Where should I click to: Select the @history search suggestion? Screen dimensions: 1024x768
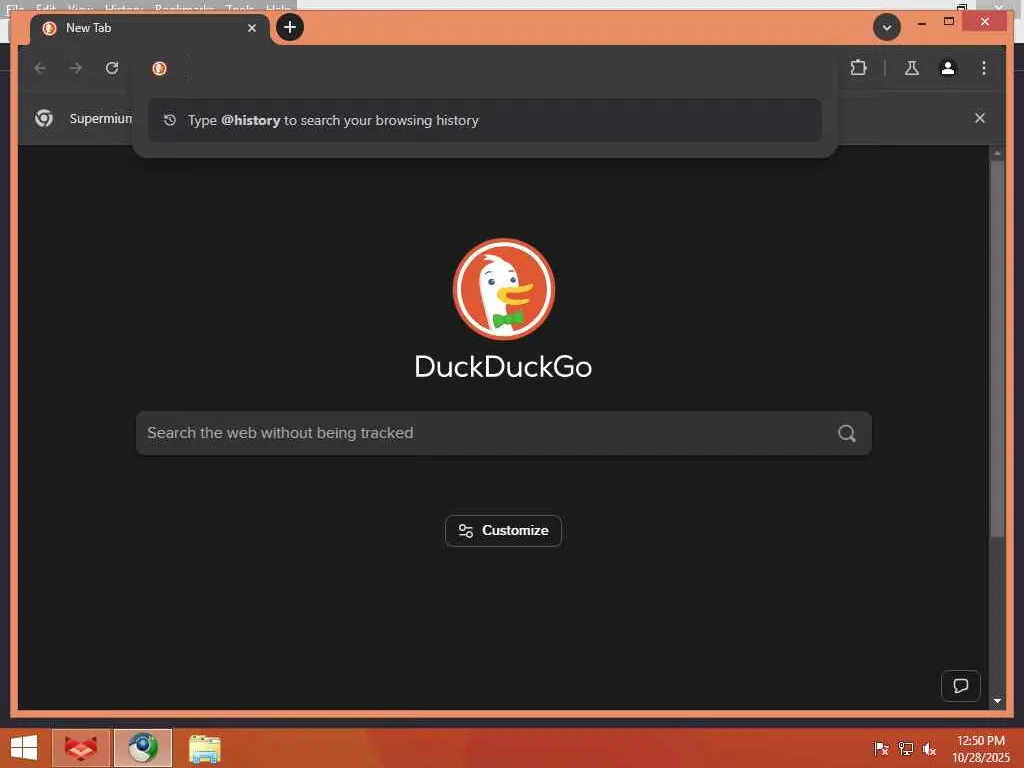[485, 120]
